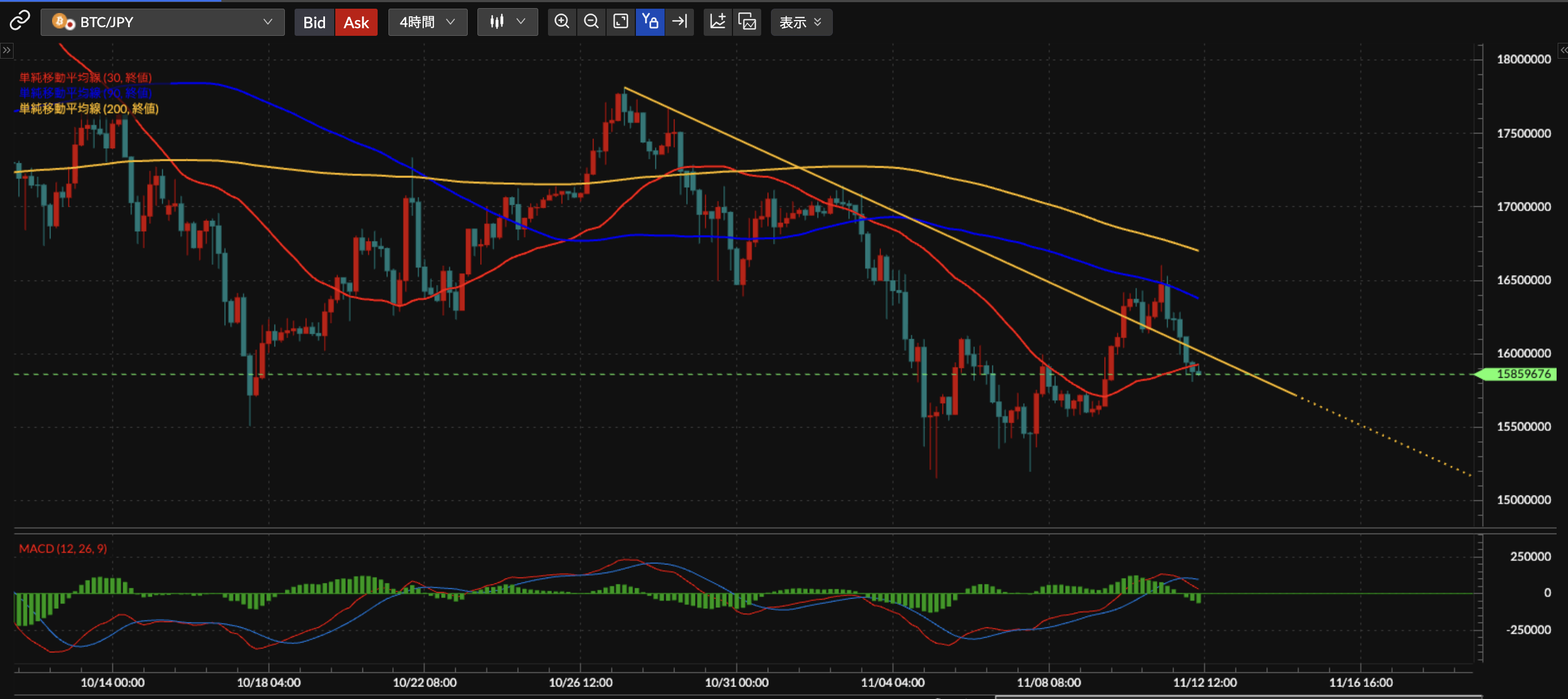1568x699 pixels.
Task: Click the 単純移動平均線 (200, 終値) label
Action: point(89,109)
